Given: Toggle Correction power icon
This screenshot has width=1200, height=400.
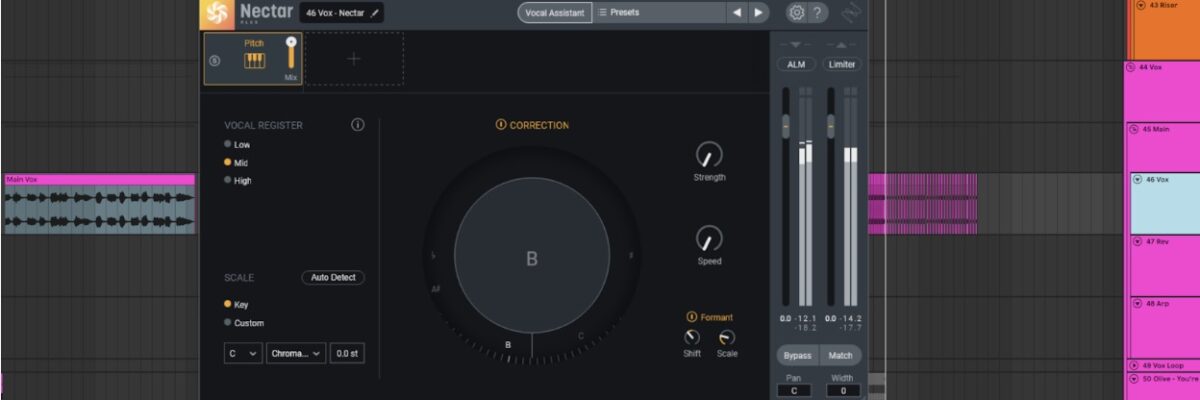Looking at the screenshot, I should pos(501,125).
